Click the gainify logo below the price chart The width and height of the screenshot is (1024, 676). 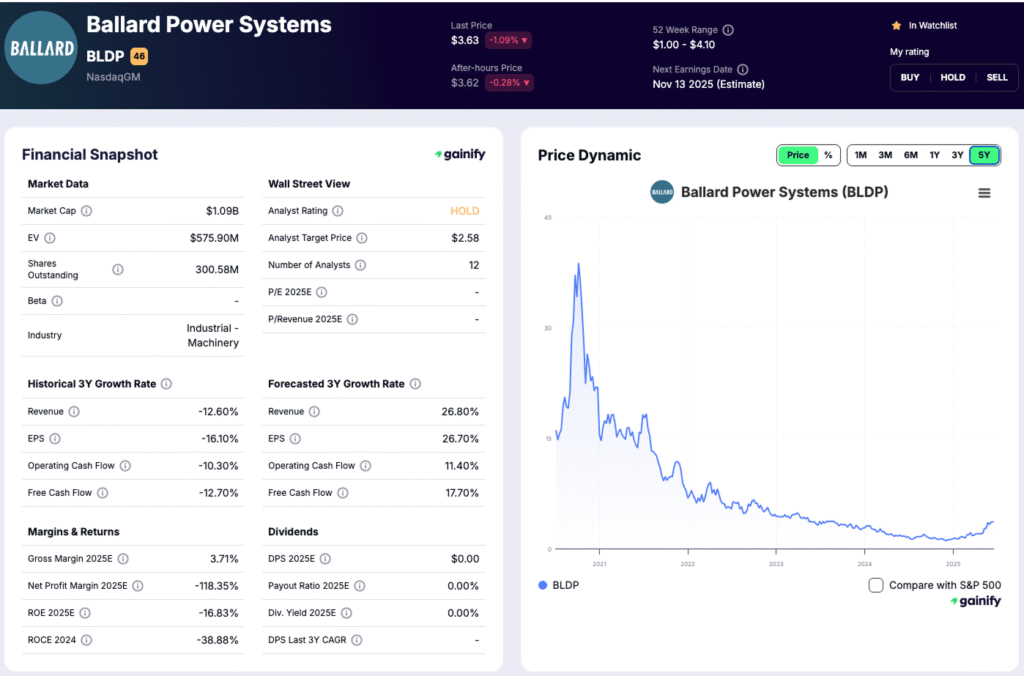pyautogui.click(x=976, y=601)
